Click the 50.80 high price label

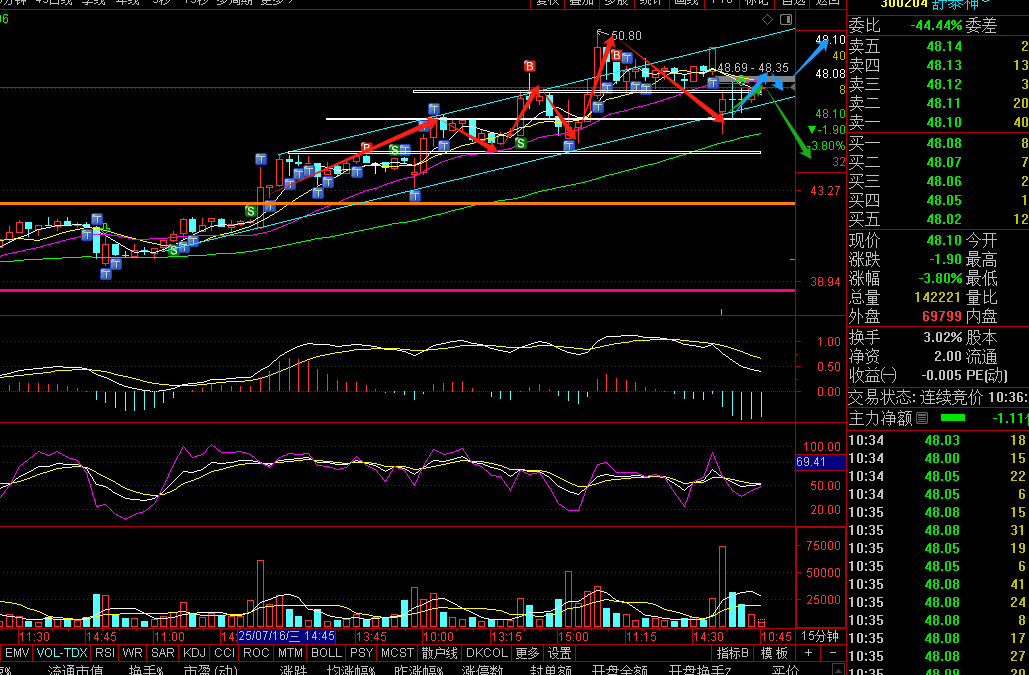[x=627, y=35]
